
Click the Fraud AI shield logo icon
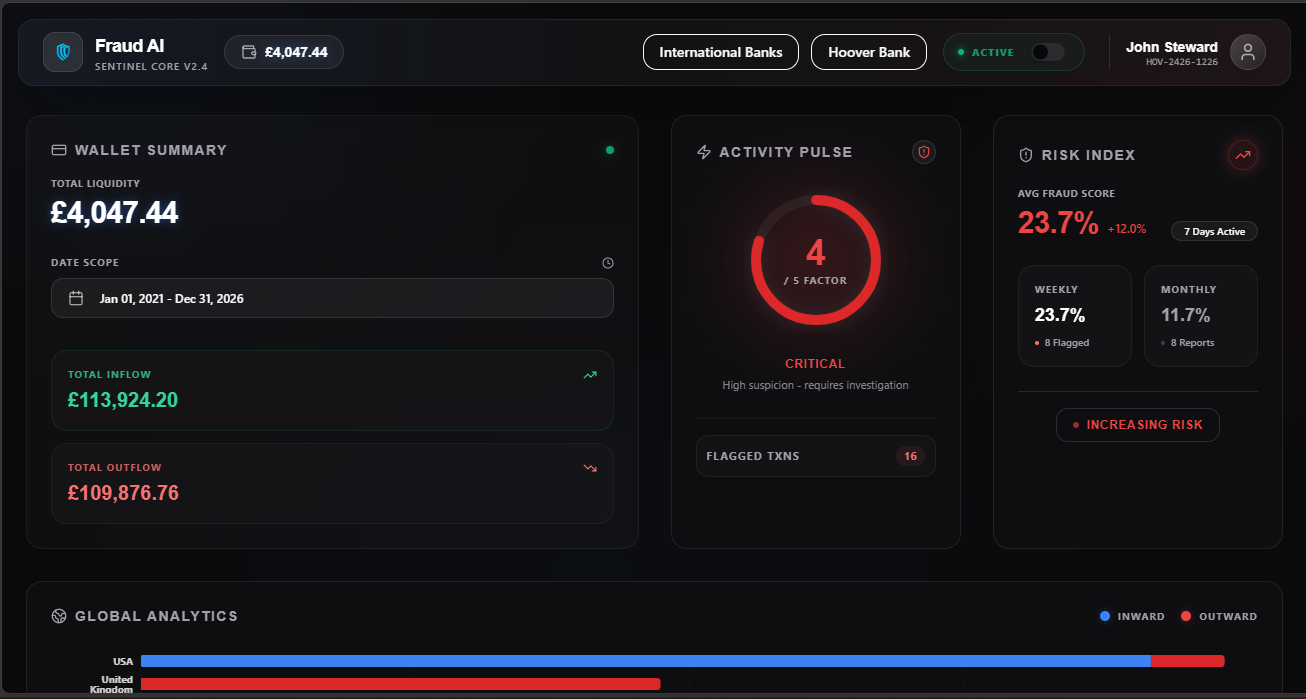[63, 52]
